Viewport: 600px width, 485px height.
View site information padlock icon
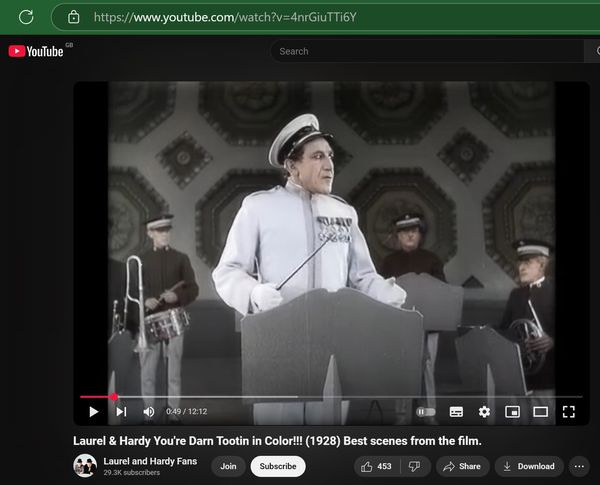coord(73,17)
